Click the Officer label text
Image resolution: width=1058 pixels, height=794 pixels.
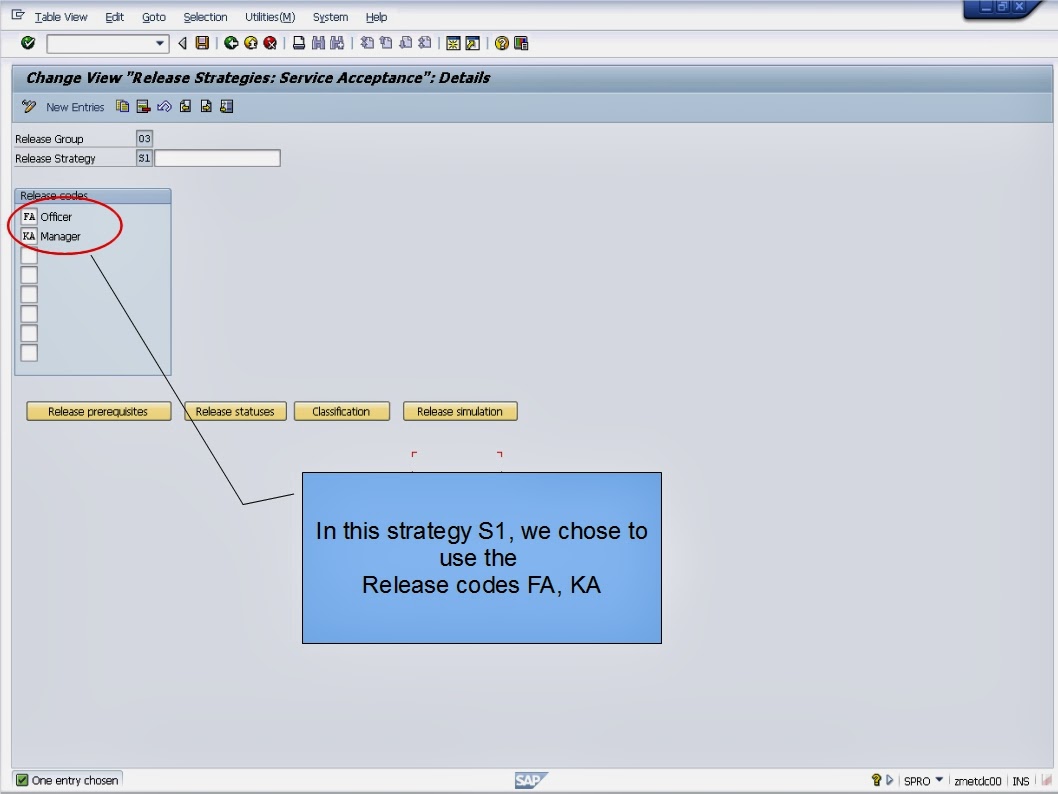[56, 217]
